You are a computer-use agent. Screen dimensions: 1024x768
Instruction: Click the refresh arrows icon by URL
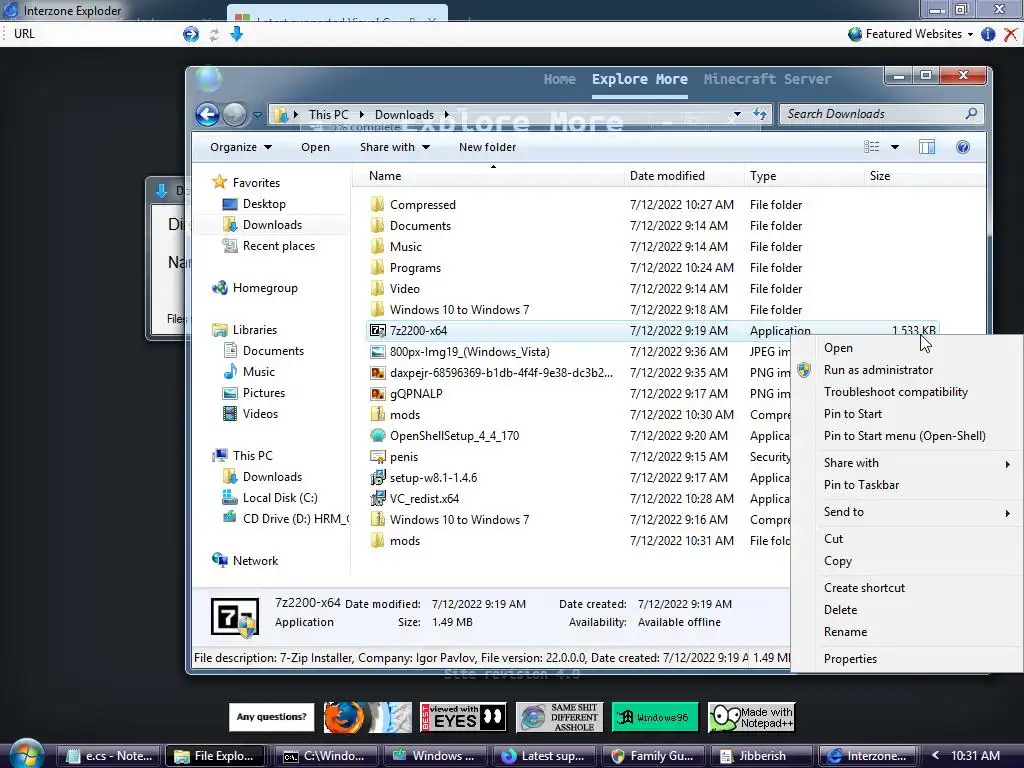click(214, 35)
